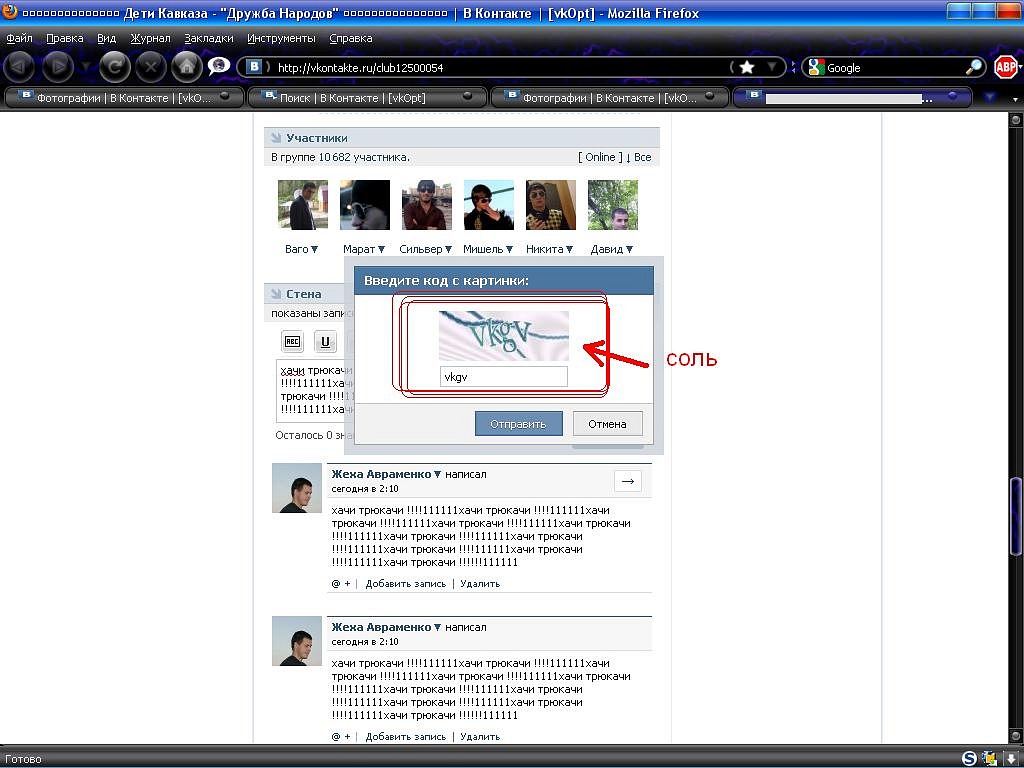This screenshot has width=1024, height=768.
Task: Click the Adblock Plus ABP icon
Action: tap(1005, 67)
